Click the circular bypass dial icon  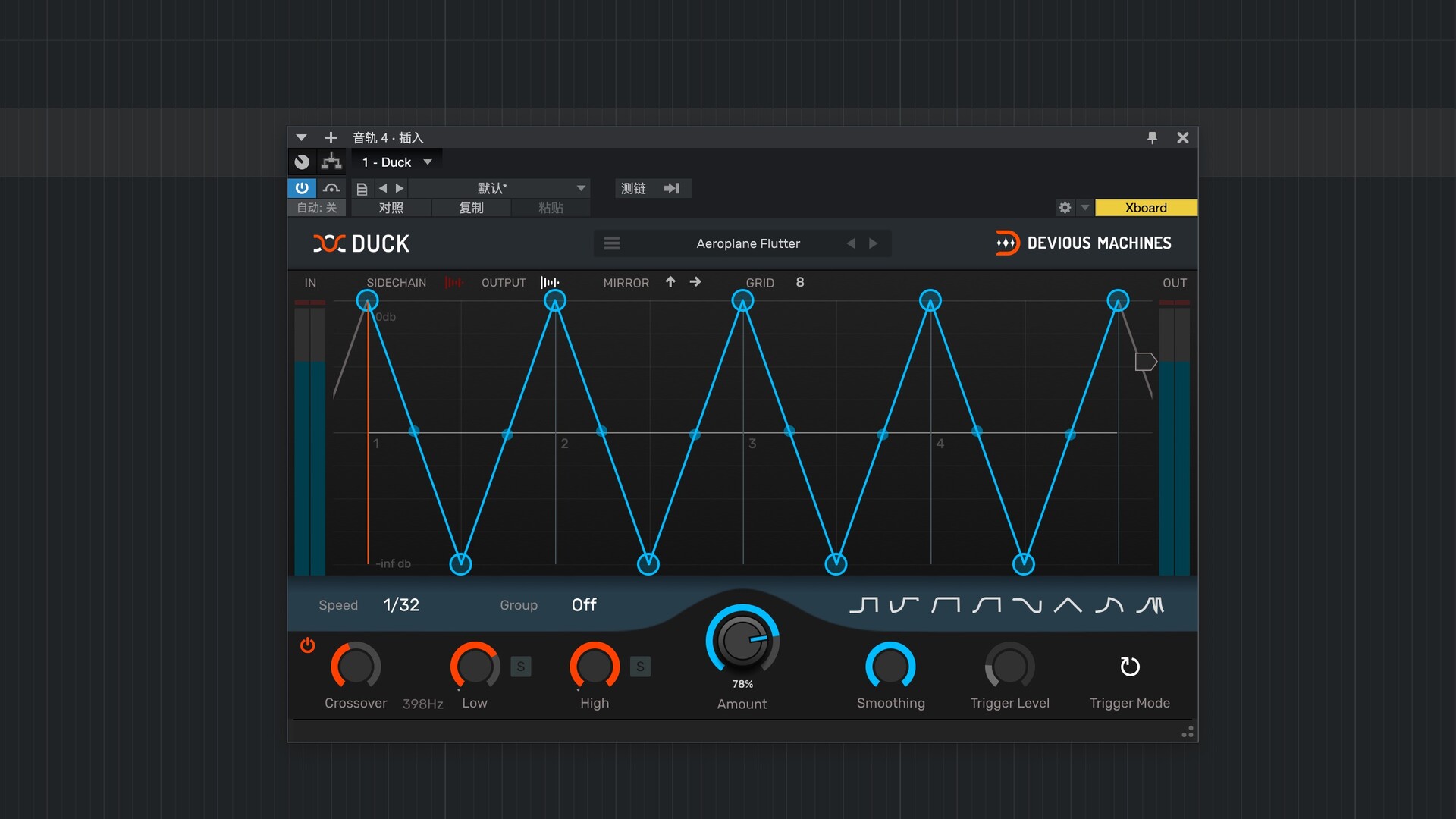point(302,162)
